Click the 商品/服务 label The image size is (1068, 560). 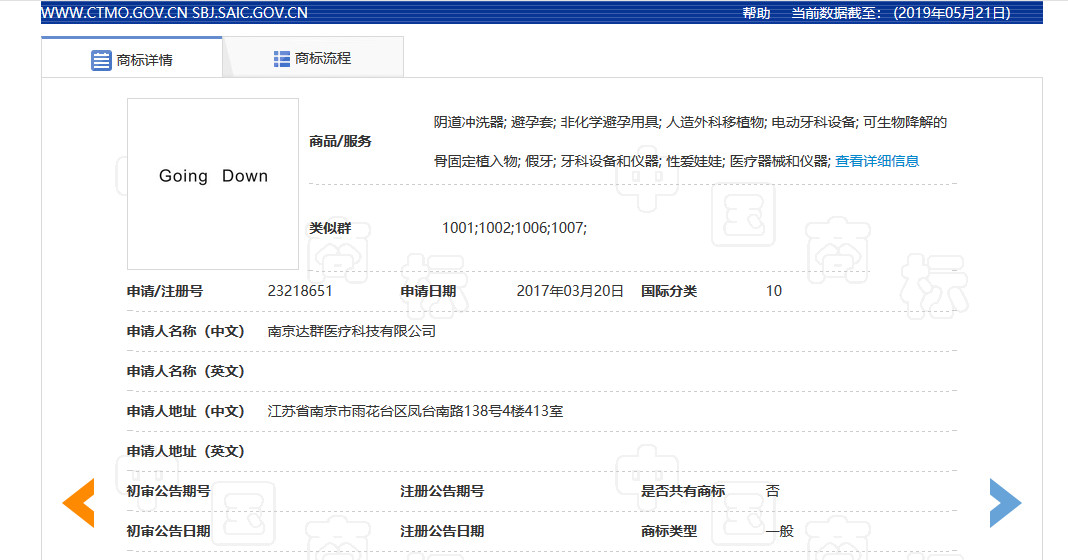(x=340, y=142)
